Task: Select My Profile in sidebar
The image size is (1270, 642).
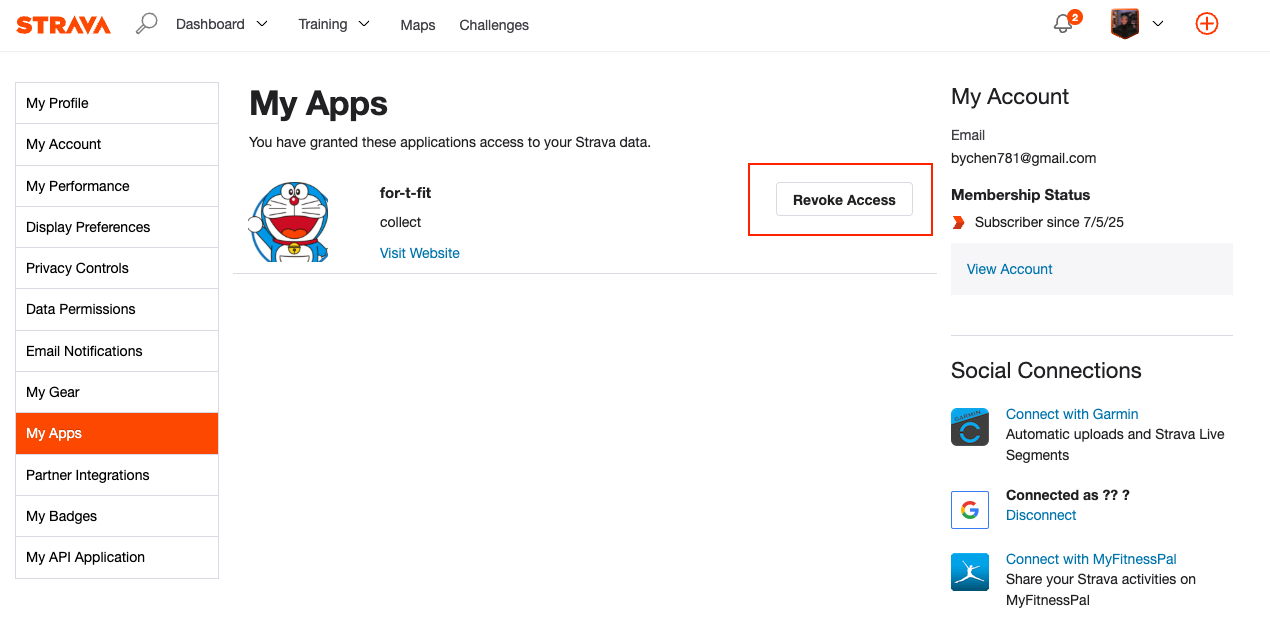Action: [x=117, y=103]
